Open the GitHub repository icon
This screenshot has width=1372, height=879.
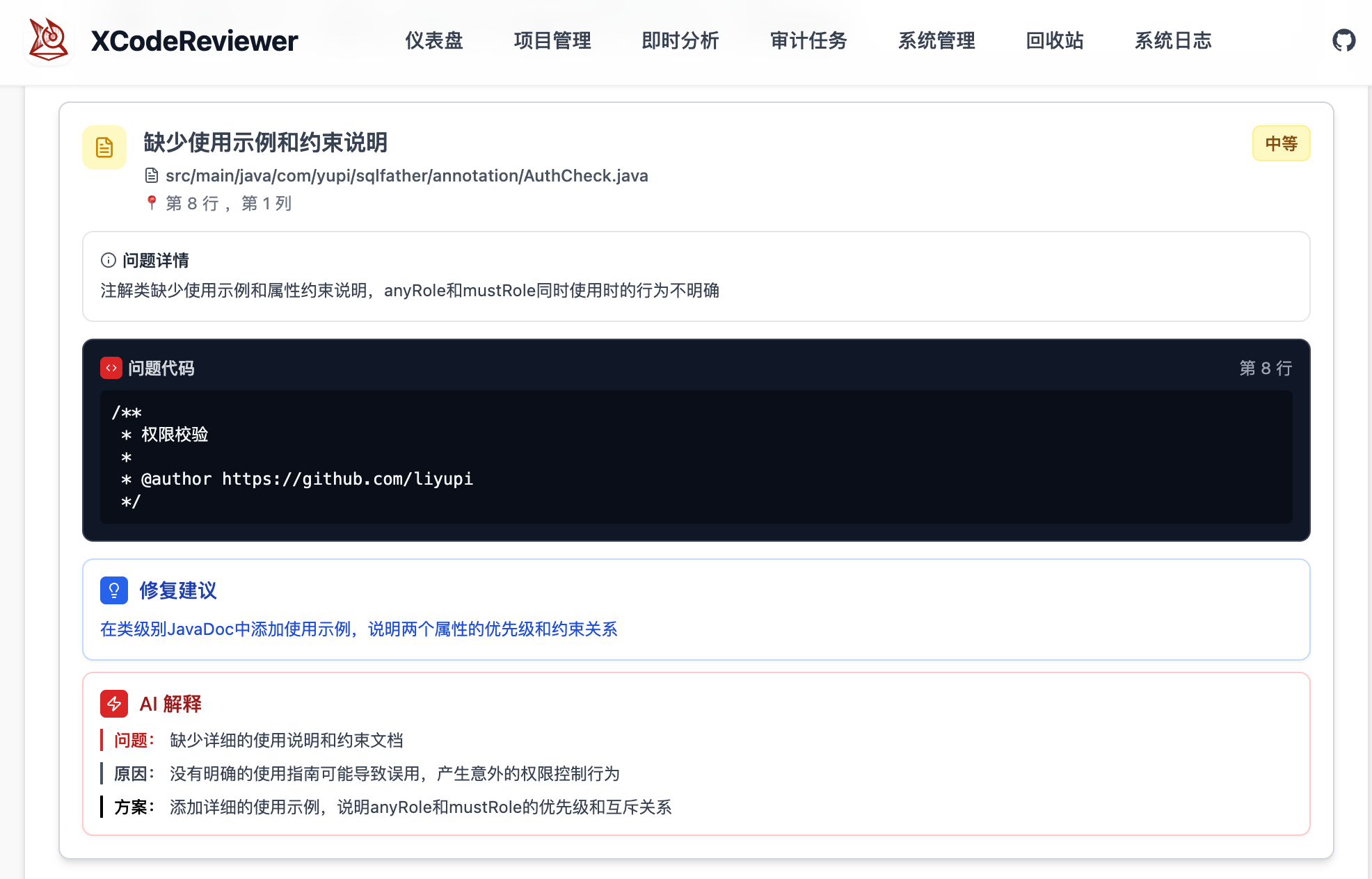click(x=1343, y=40)
